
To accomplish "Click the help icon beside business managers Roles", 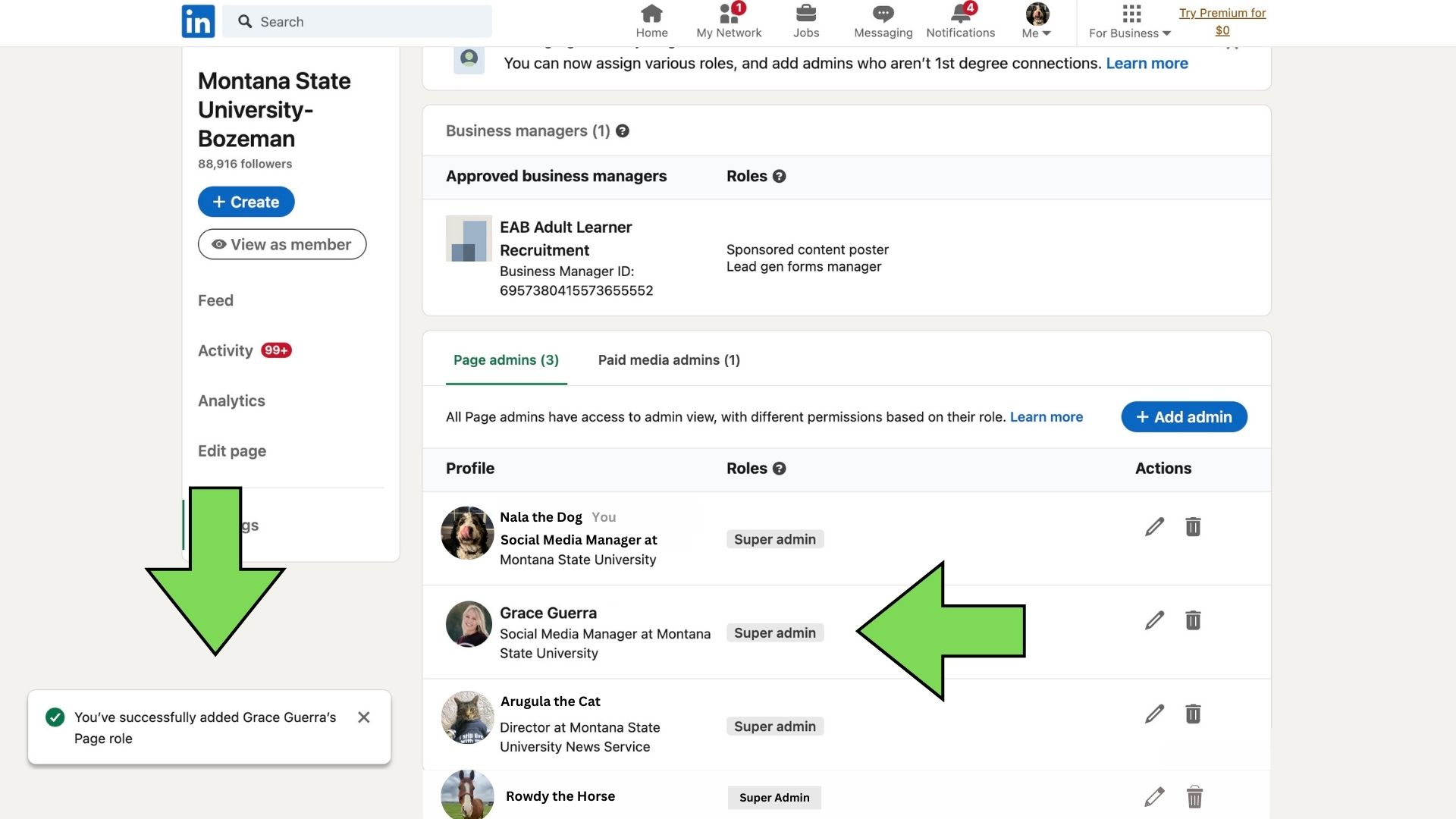I will click(x=779, y=176).
